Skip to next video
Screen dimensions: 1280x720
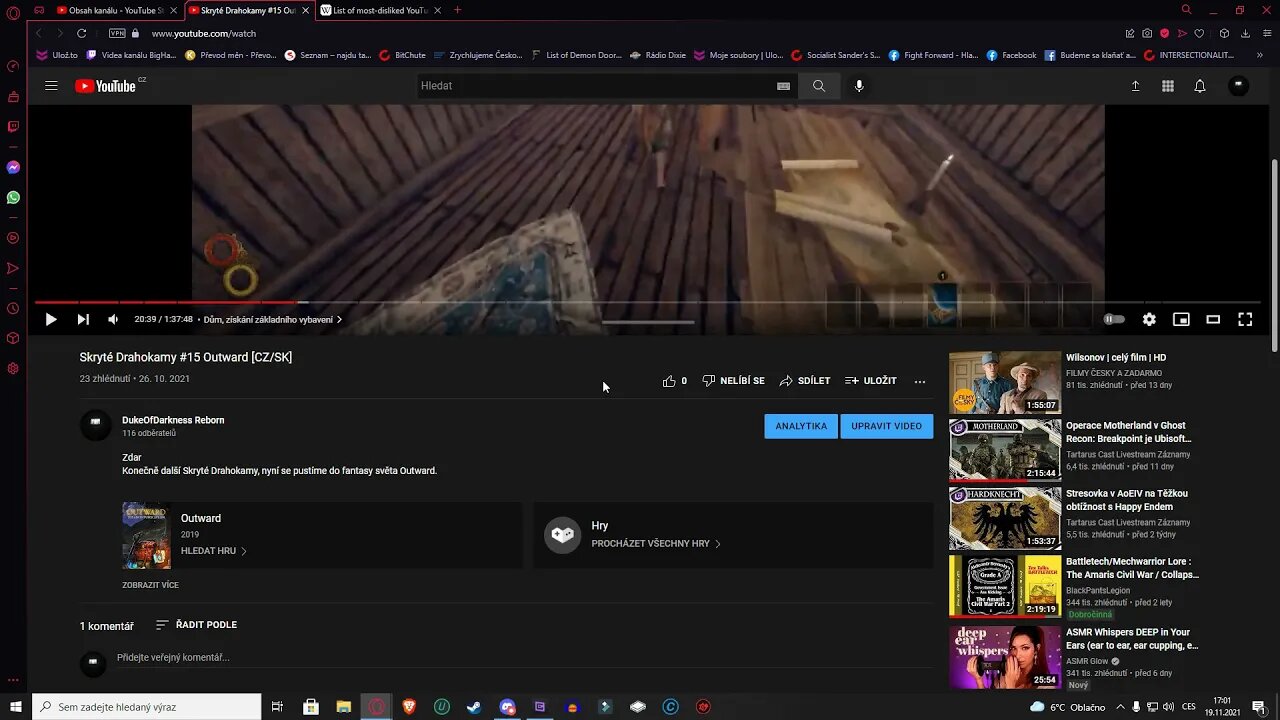[83, 320]
